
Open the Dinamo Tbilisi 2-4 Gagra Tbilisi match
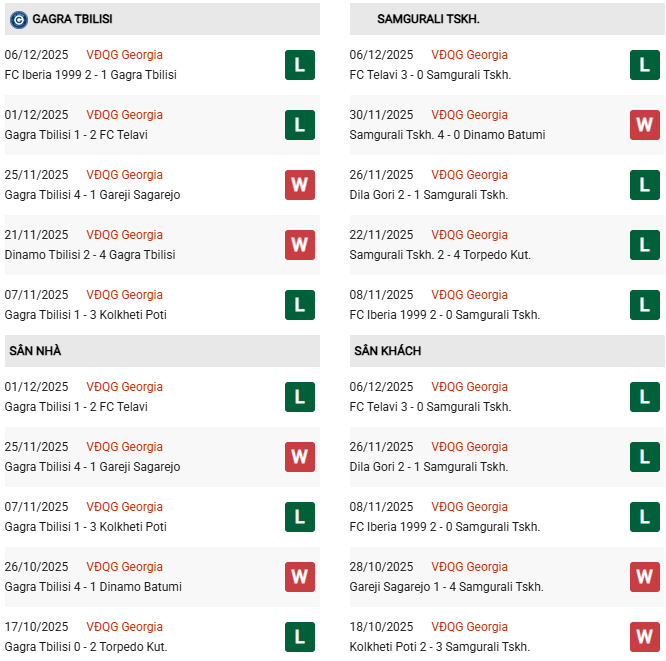click(90, 255)
